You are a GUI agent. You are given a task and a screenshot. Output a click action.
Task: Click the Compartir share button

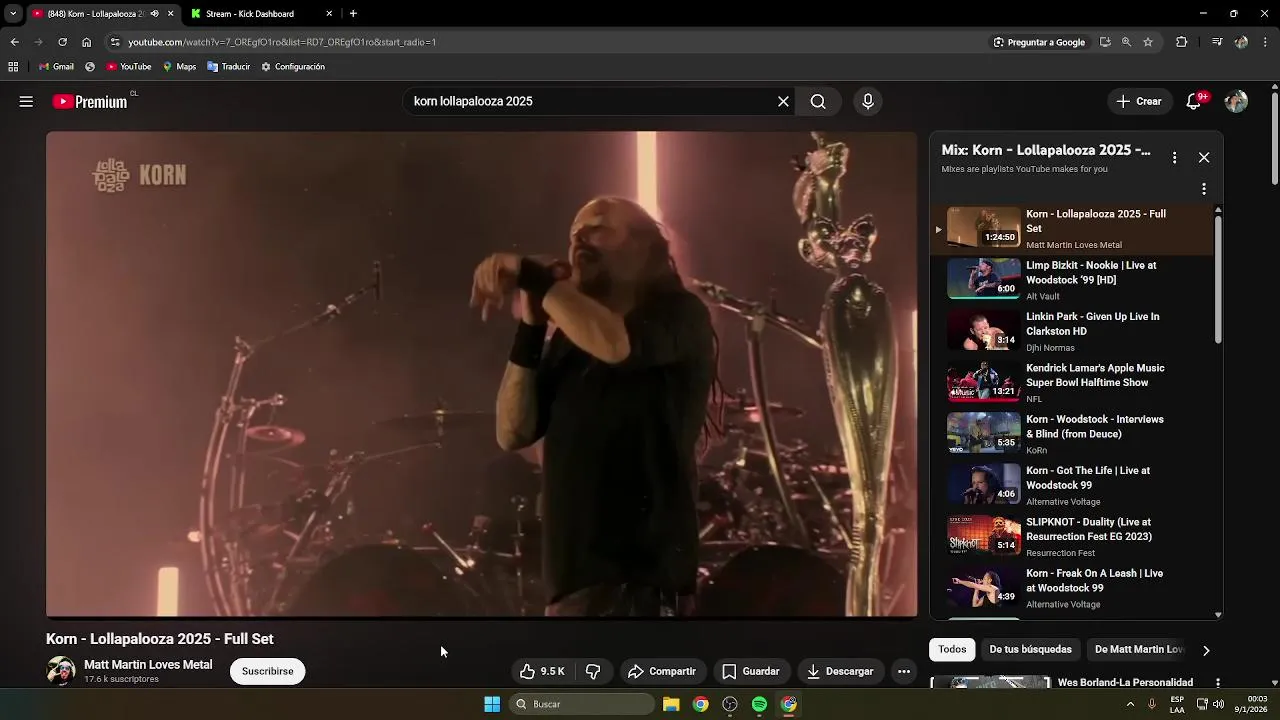[x=661, y=671]
